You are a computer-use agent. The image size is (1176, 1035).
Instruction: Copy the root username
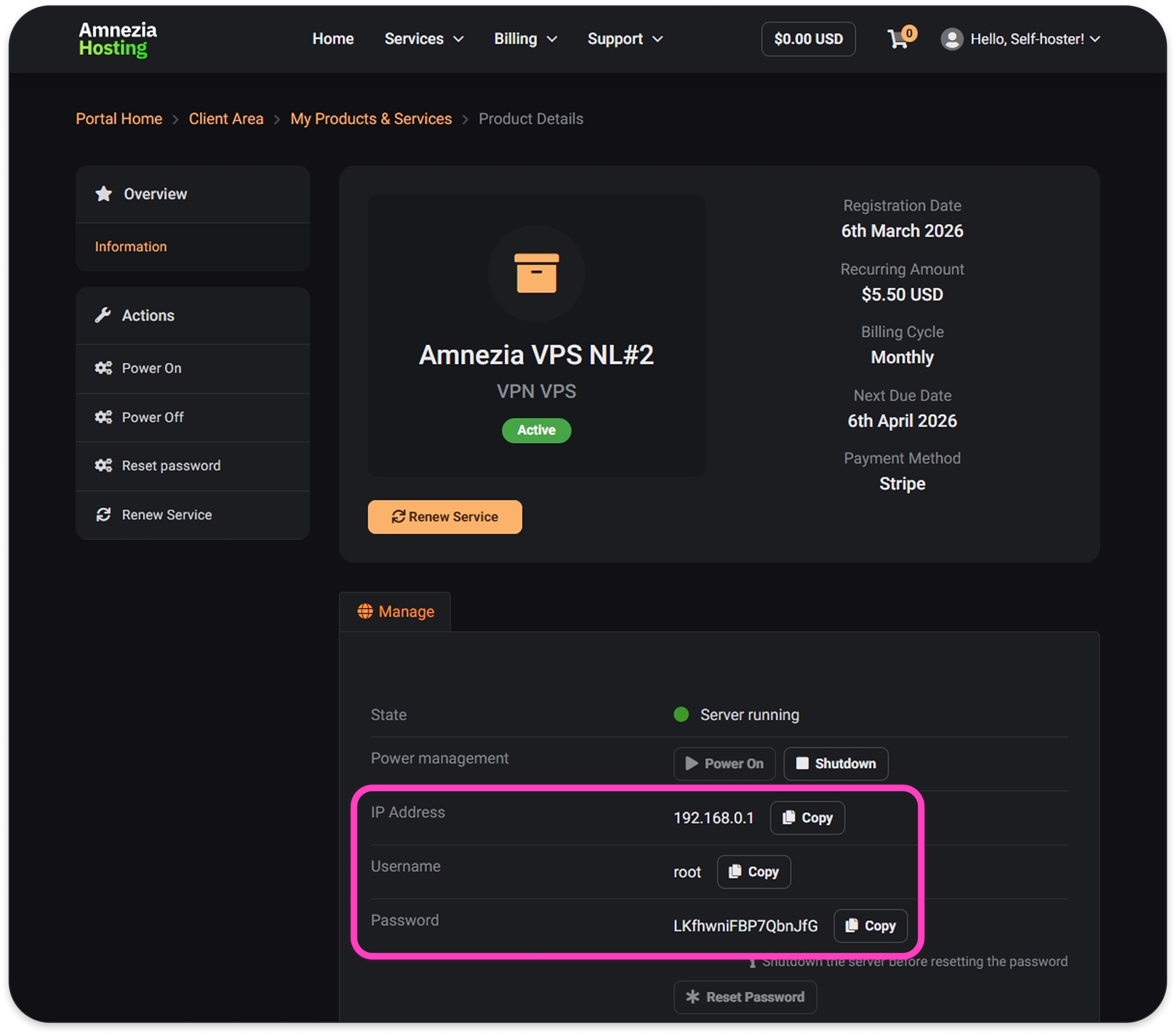[x=754, y=872]
